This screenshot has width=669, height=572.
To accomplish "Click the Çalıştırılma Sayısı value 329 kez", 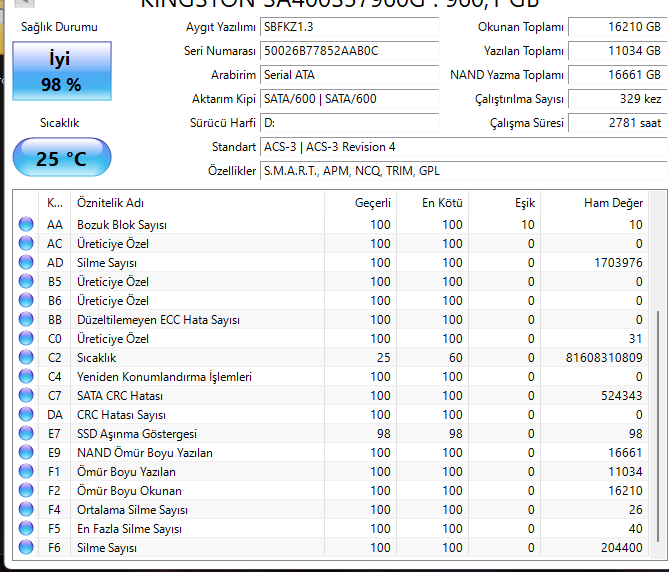I will point(617,99).
